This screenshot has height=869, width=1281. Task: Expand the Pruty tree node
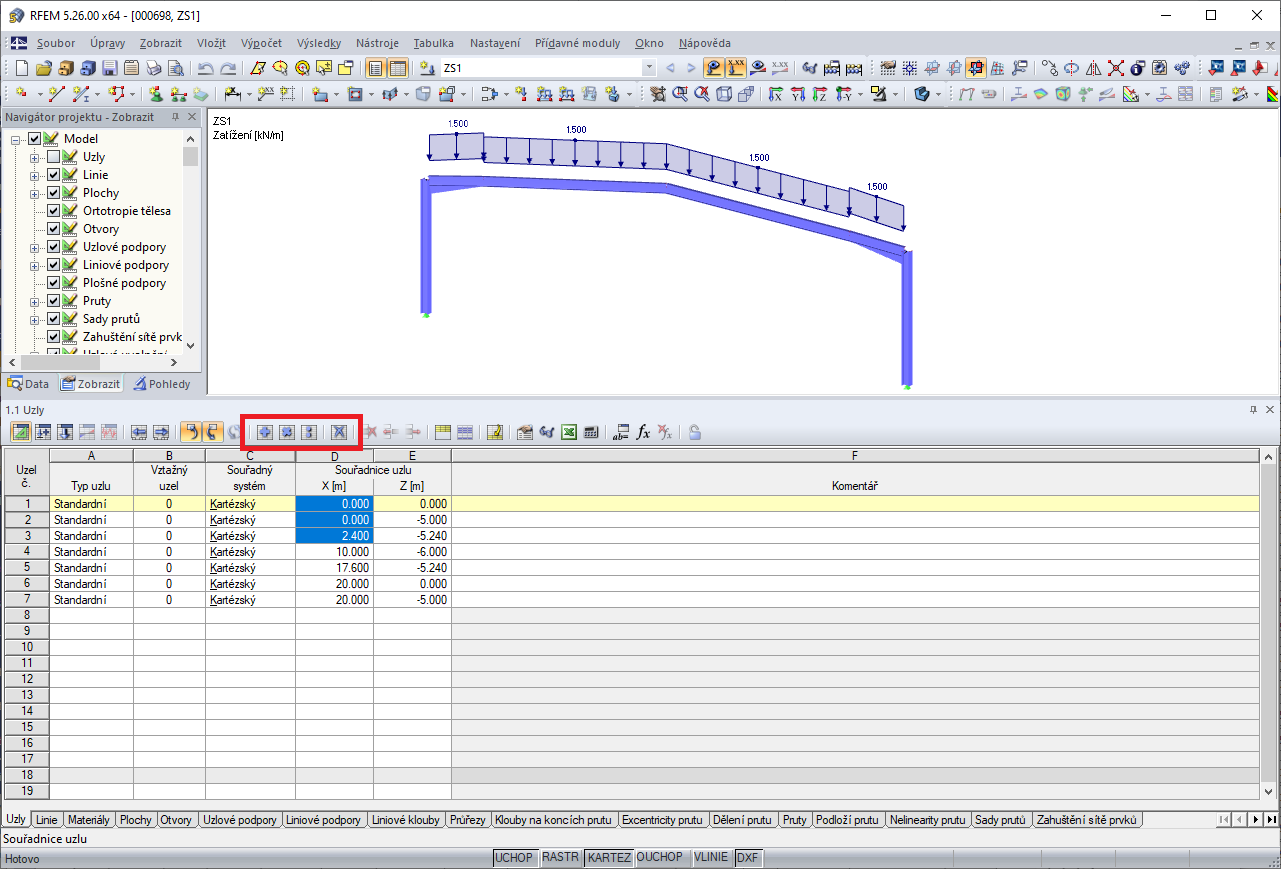(35, 301)
